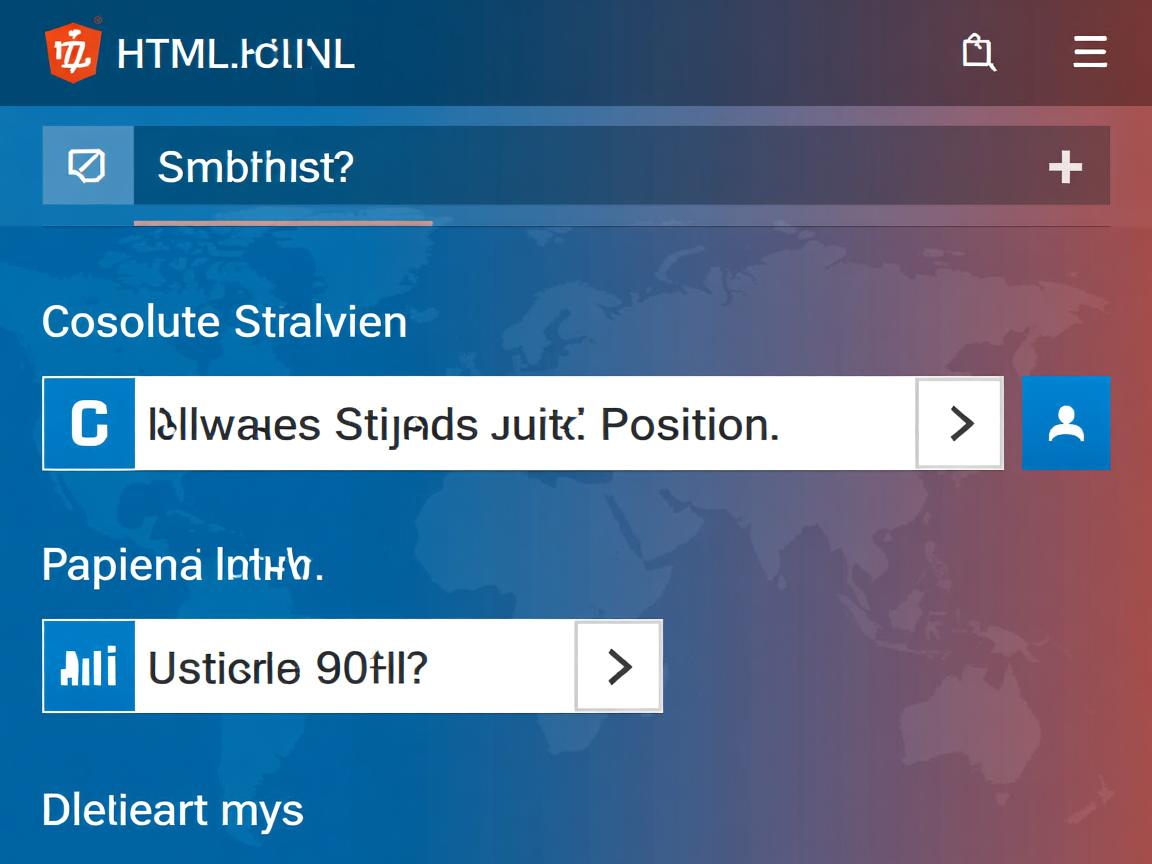Click the bar chart icon
This screenshot has width=1152, height=864.
[x=89, y=666]
